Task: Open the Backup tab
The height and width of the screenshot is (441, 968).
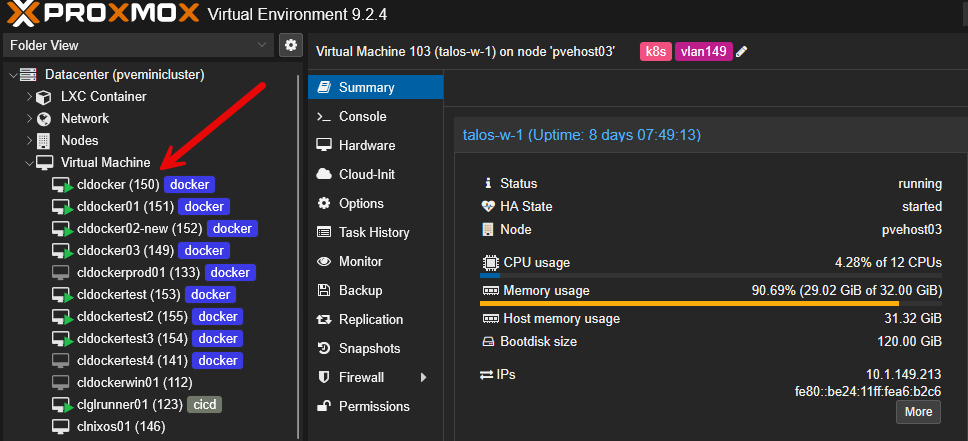Action: point(375,290)
